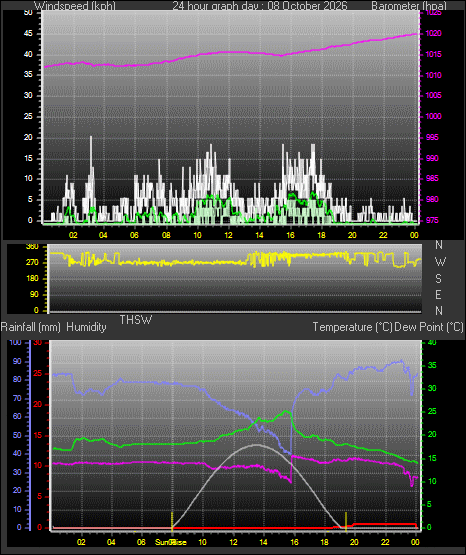Click the 1020 hpa barometer tick label

tap(433, 34)
